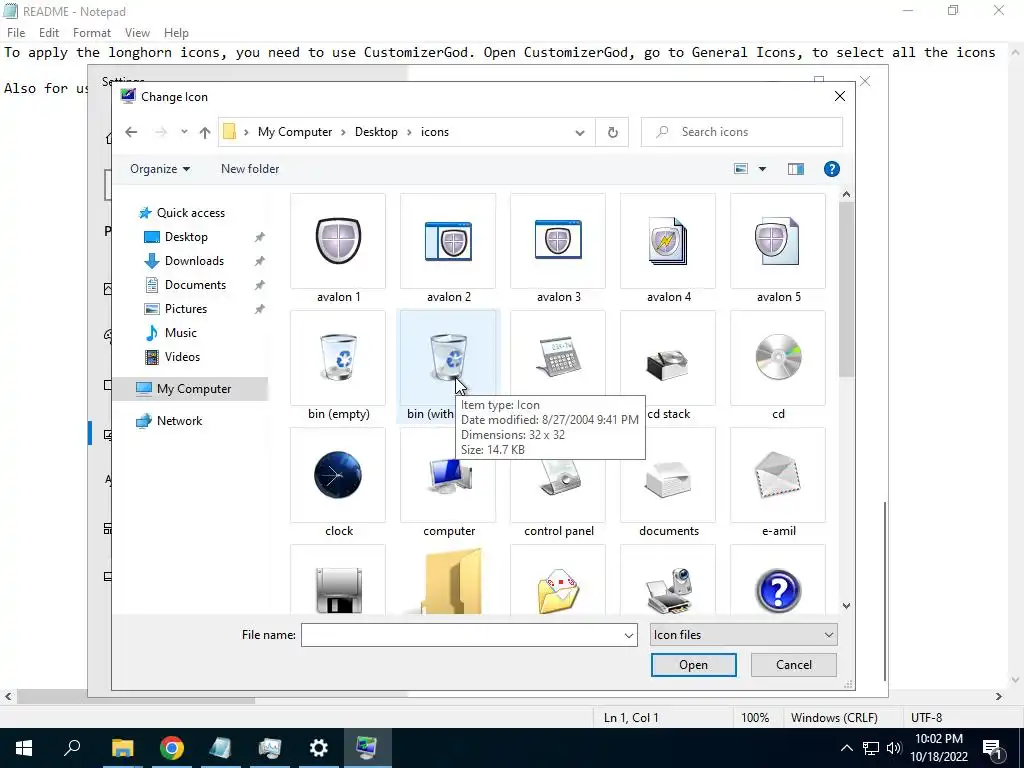The image size is (1024, 768).
Task: Click in the File name text box
Action: point(461,635)
